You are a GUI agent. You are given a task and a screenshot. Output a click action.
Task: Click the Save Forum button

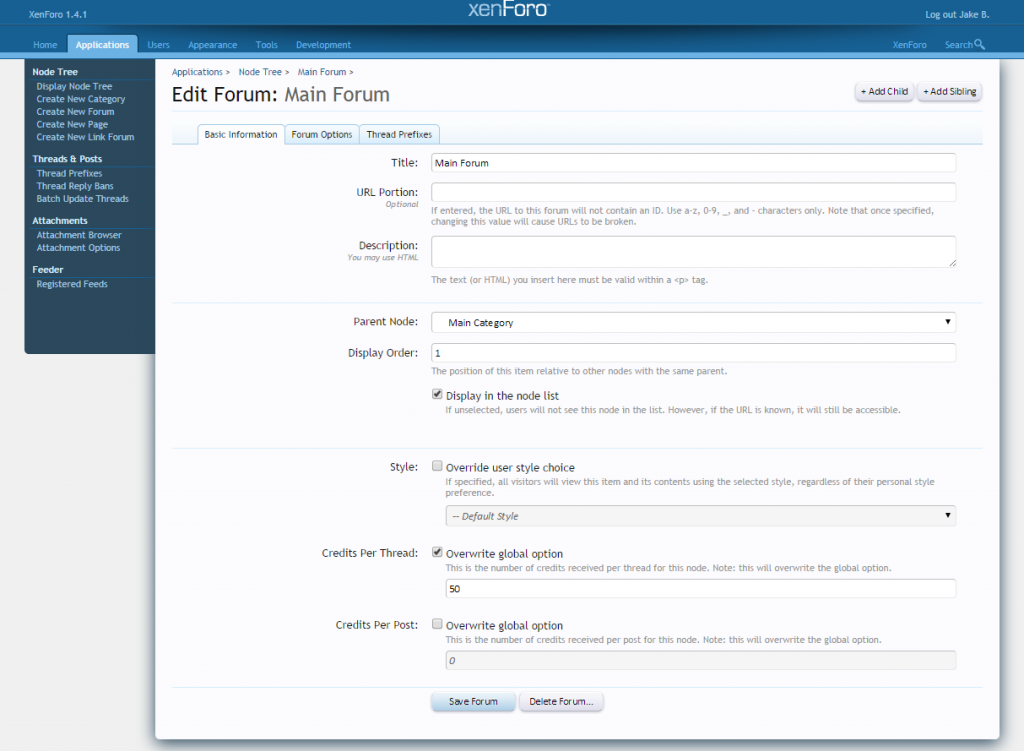pos(473,701)
